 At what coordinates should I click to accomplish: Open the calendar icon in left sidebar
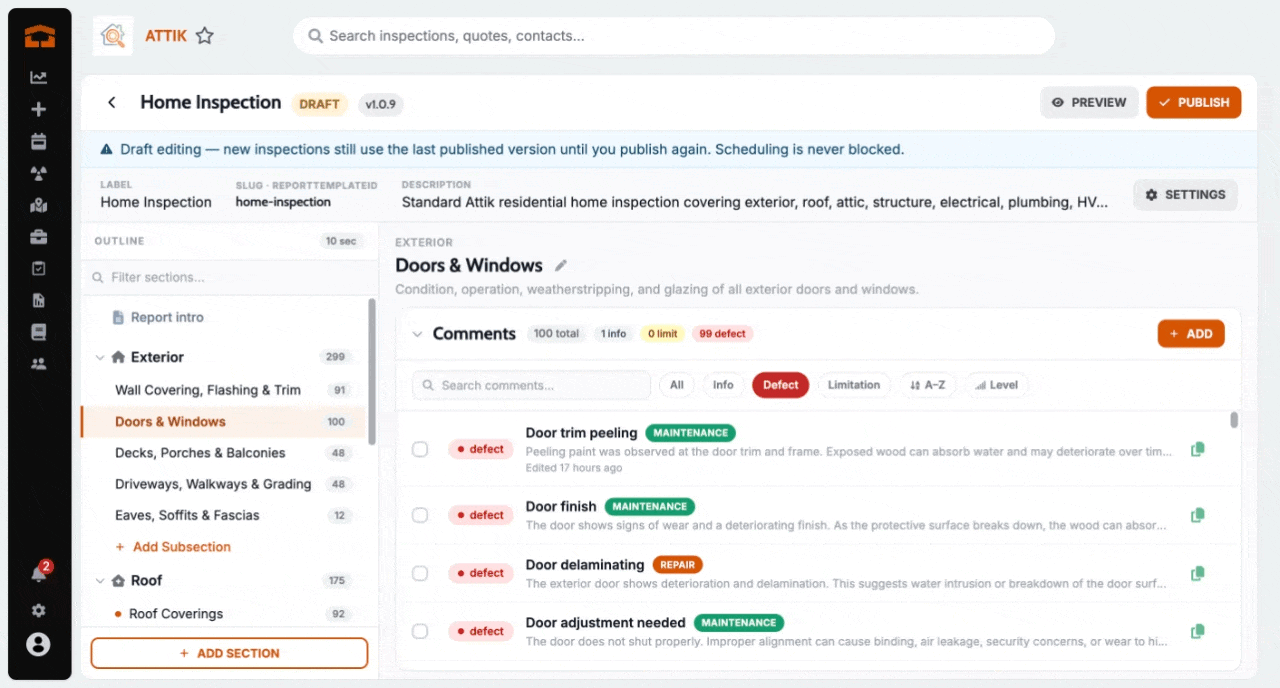click(38, 141)
